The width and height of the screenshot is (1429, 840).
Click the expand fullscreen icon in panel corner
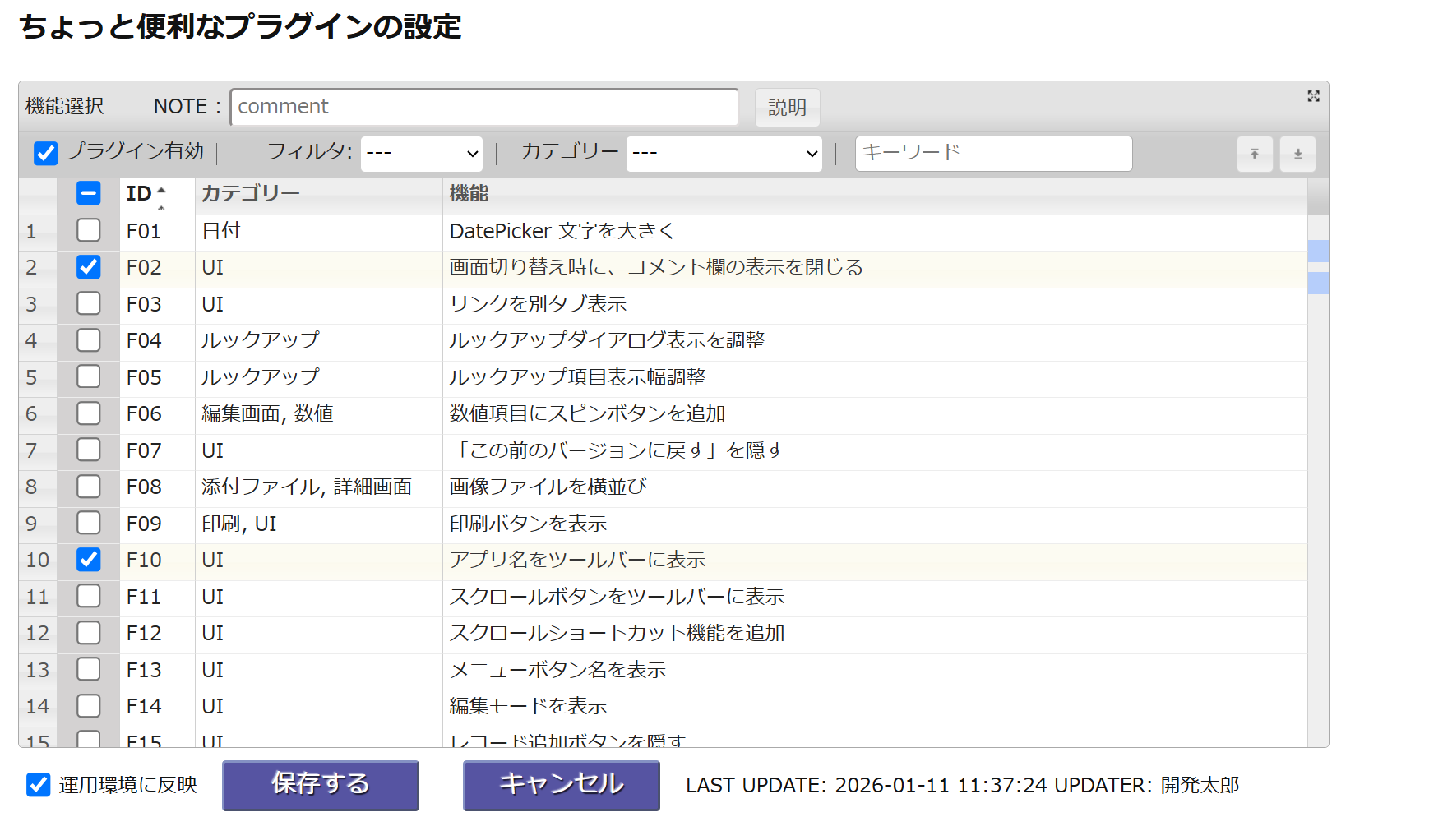click(x=1313, y=96)
